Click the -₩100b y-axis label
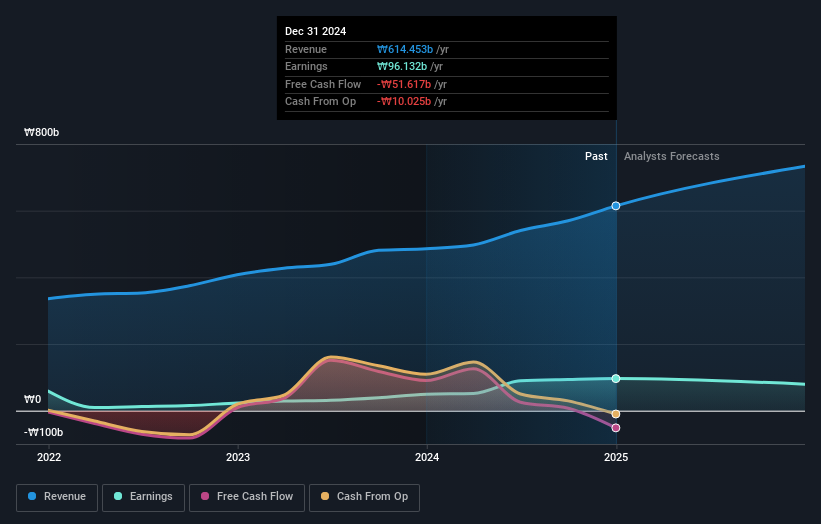 click(43, 432)
